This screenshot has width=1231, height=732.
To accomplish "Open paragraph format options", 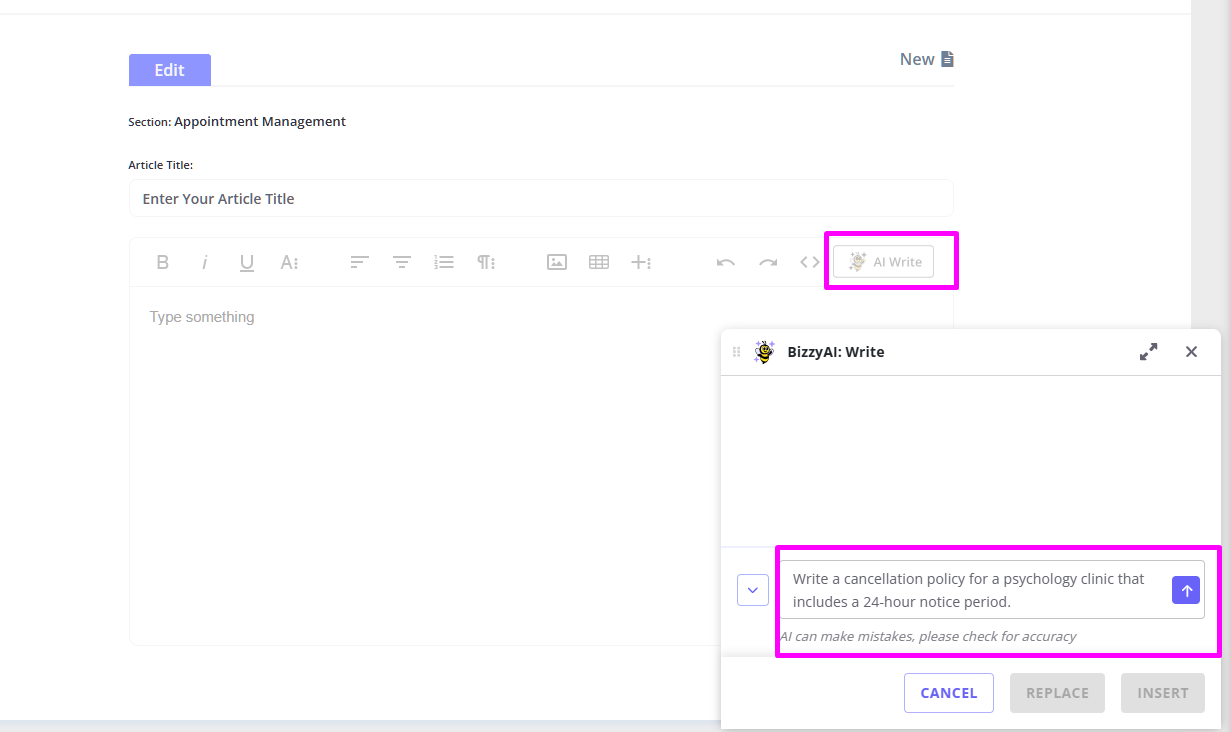I will click(486, 263).
